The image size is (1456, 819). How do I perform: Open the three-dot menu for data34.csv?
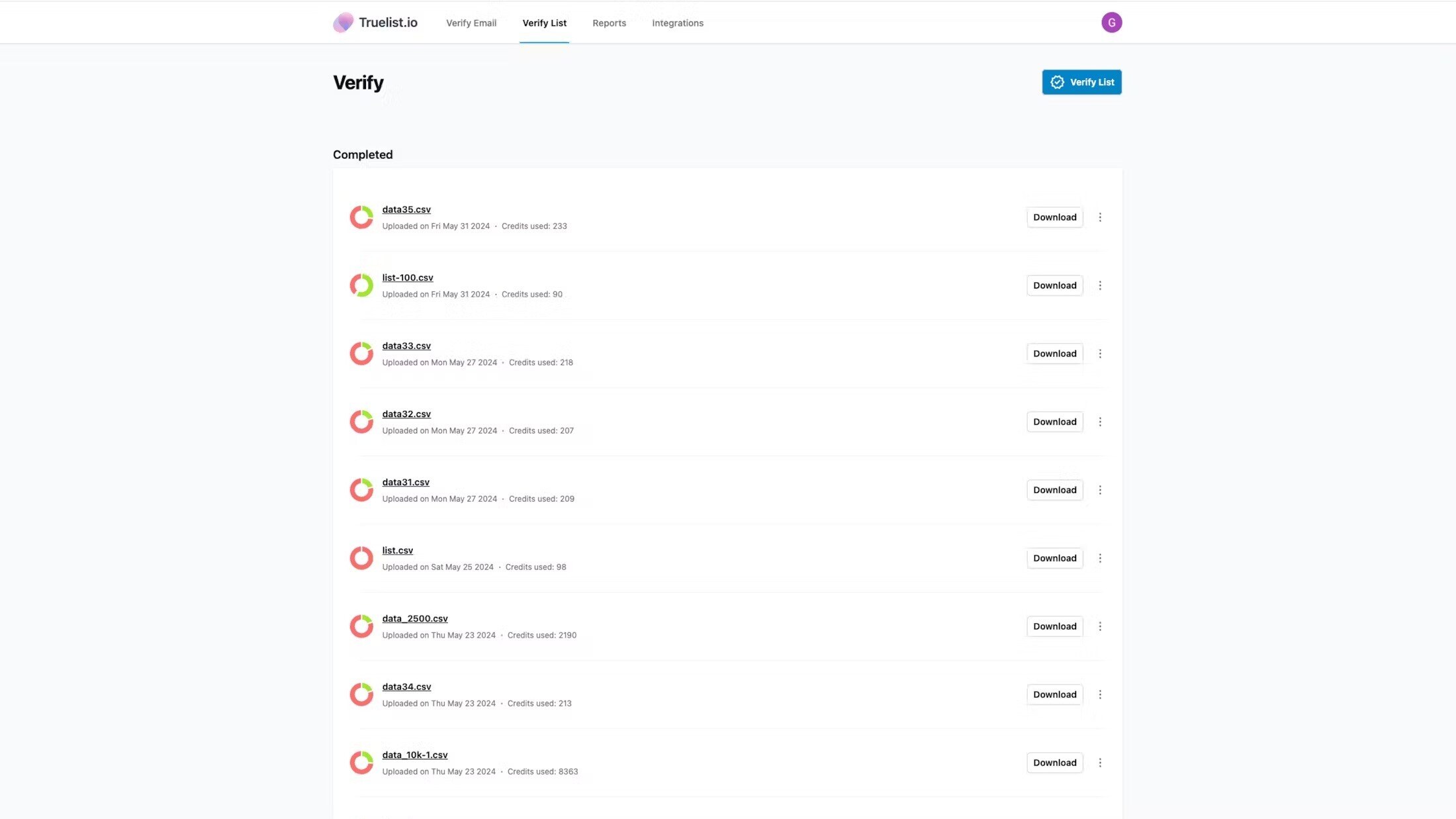(x=1101, y=694)
